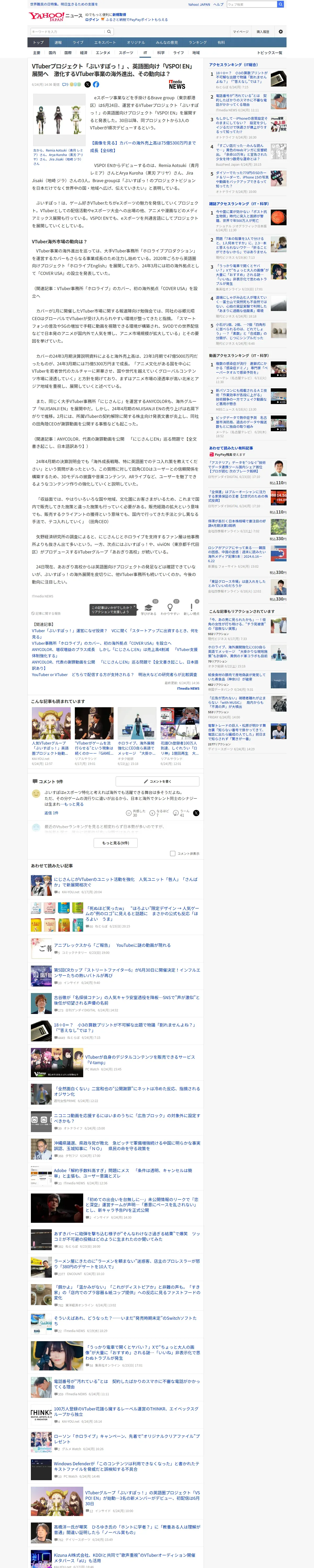Open 購入履歴 button

point(263,32)
